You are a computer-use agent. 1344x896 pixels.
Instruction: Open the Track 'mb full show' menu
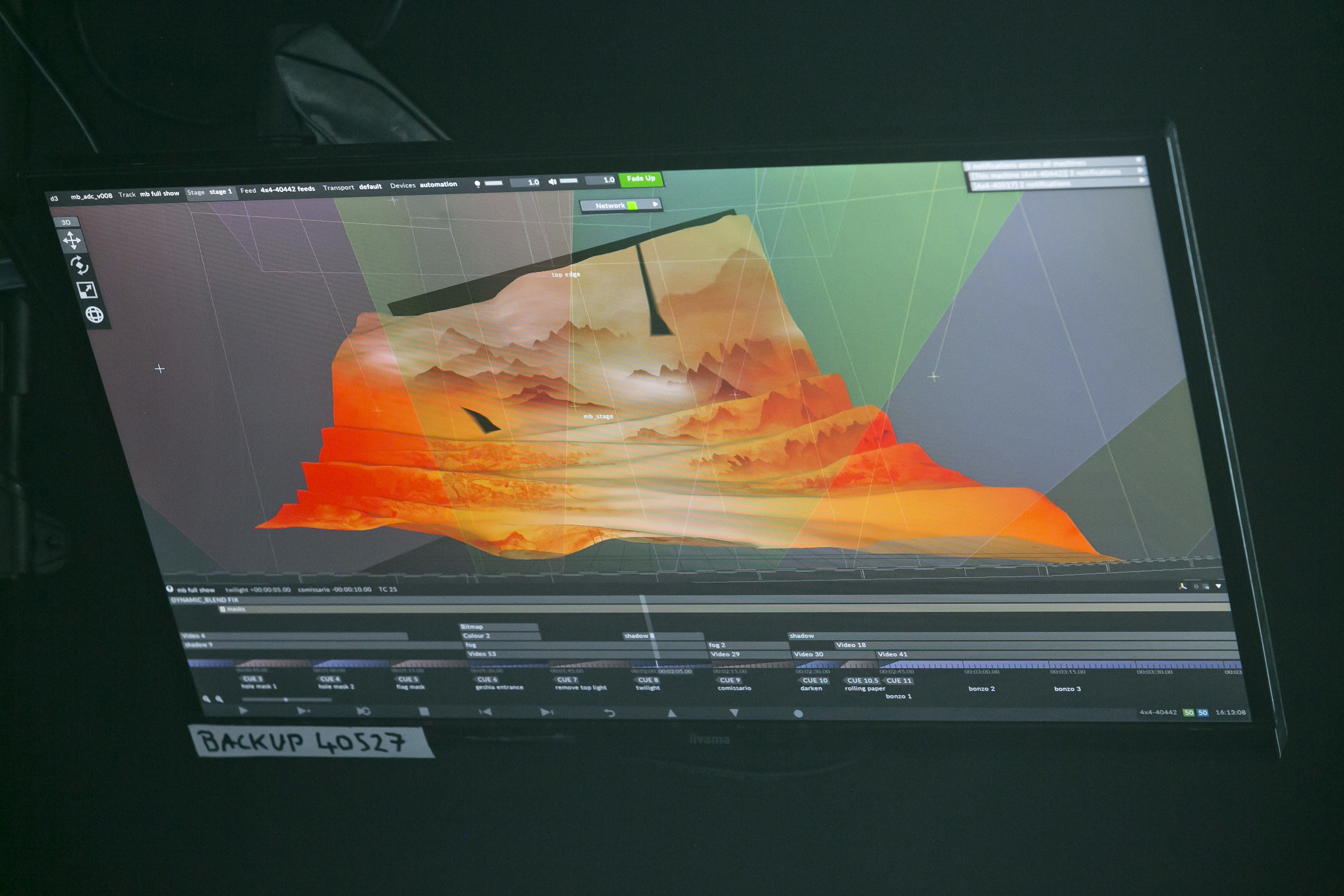click(149, 194)
